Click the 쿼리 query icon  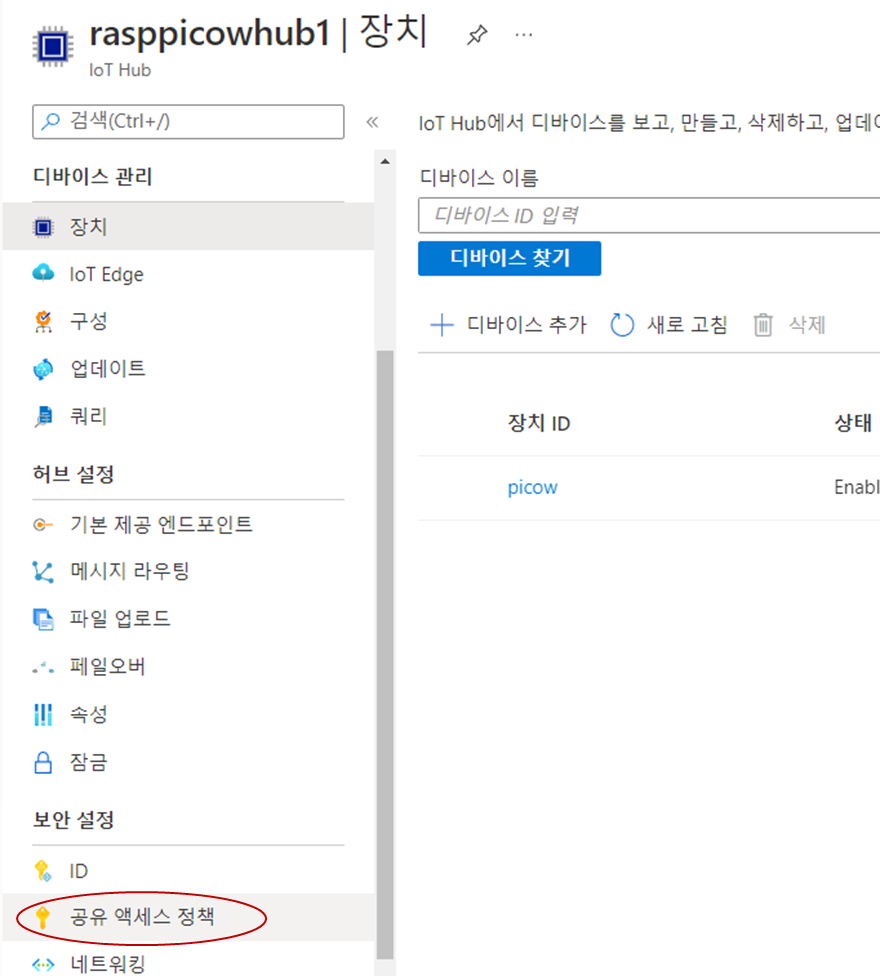43,417
